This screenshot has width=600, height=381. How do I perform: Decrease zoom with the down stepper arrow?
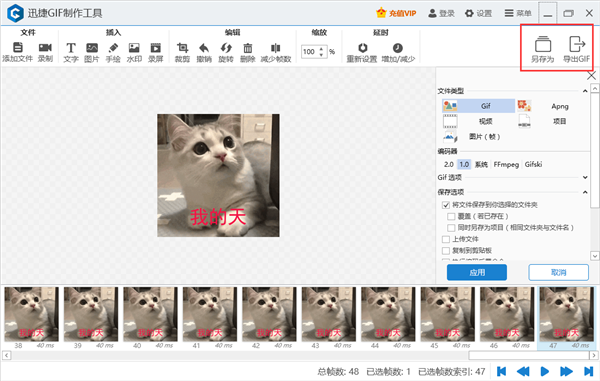(x=321, y=55)
